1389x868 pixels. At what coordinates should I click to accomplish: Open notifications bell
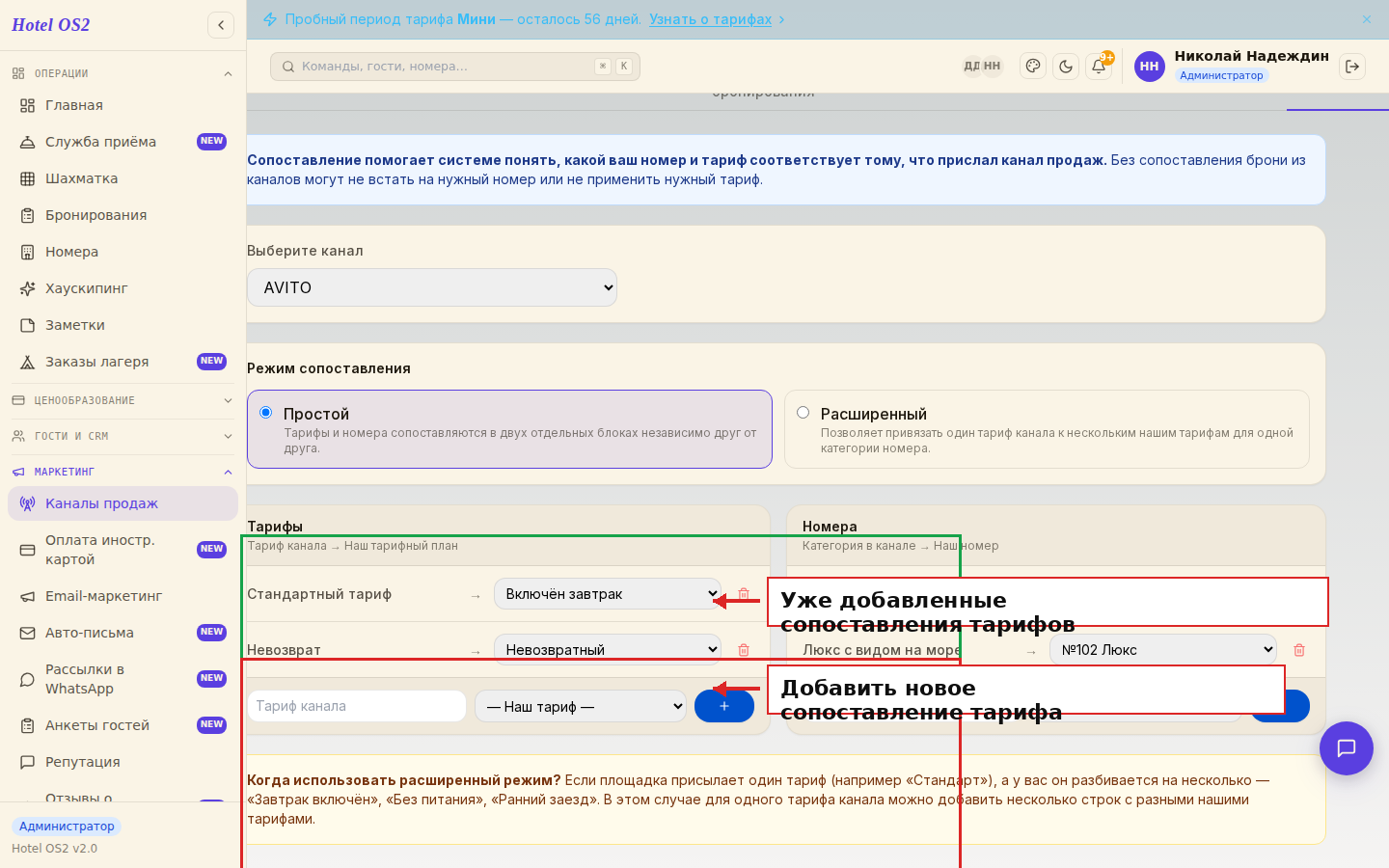[x=1099, y=67]
